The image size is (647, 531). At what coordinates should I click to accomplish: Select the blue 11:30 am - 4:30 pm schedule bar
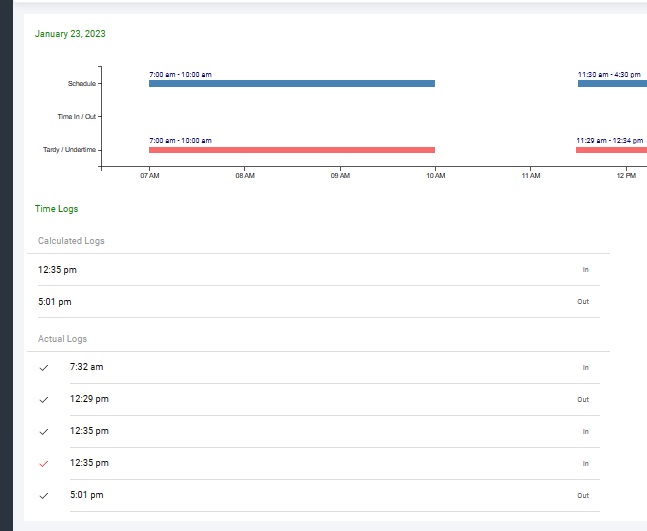[612, 84]
